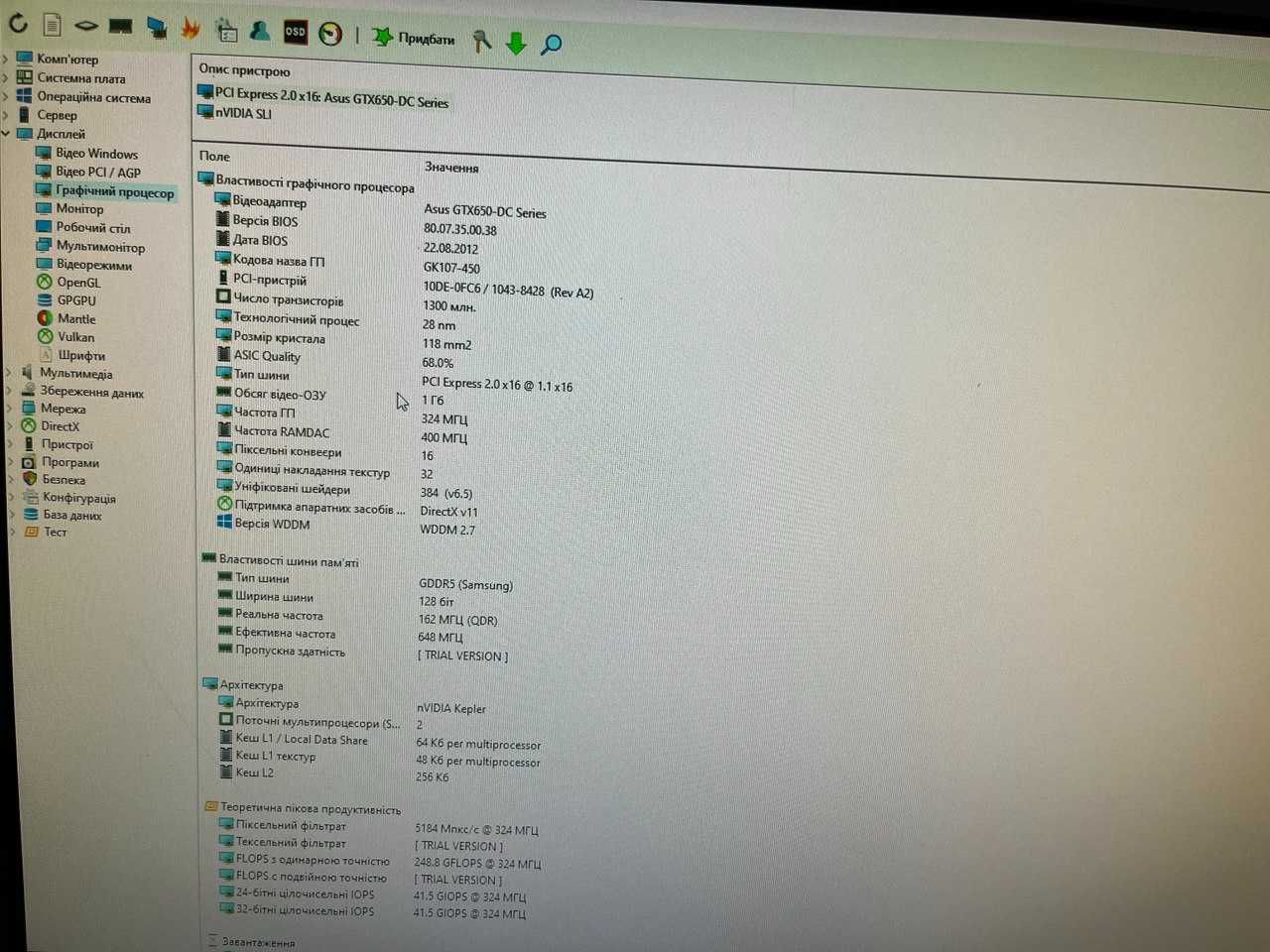
Task: Open the Робочий стіл tree item
Action: click(x=93, y=227)
